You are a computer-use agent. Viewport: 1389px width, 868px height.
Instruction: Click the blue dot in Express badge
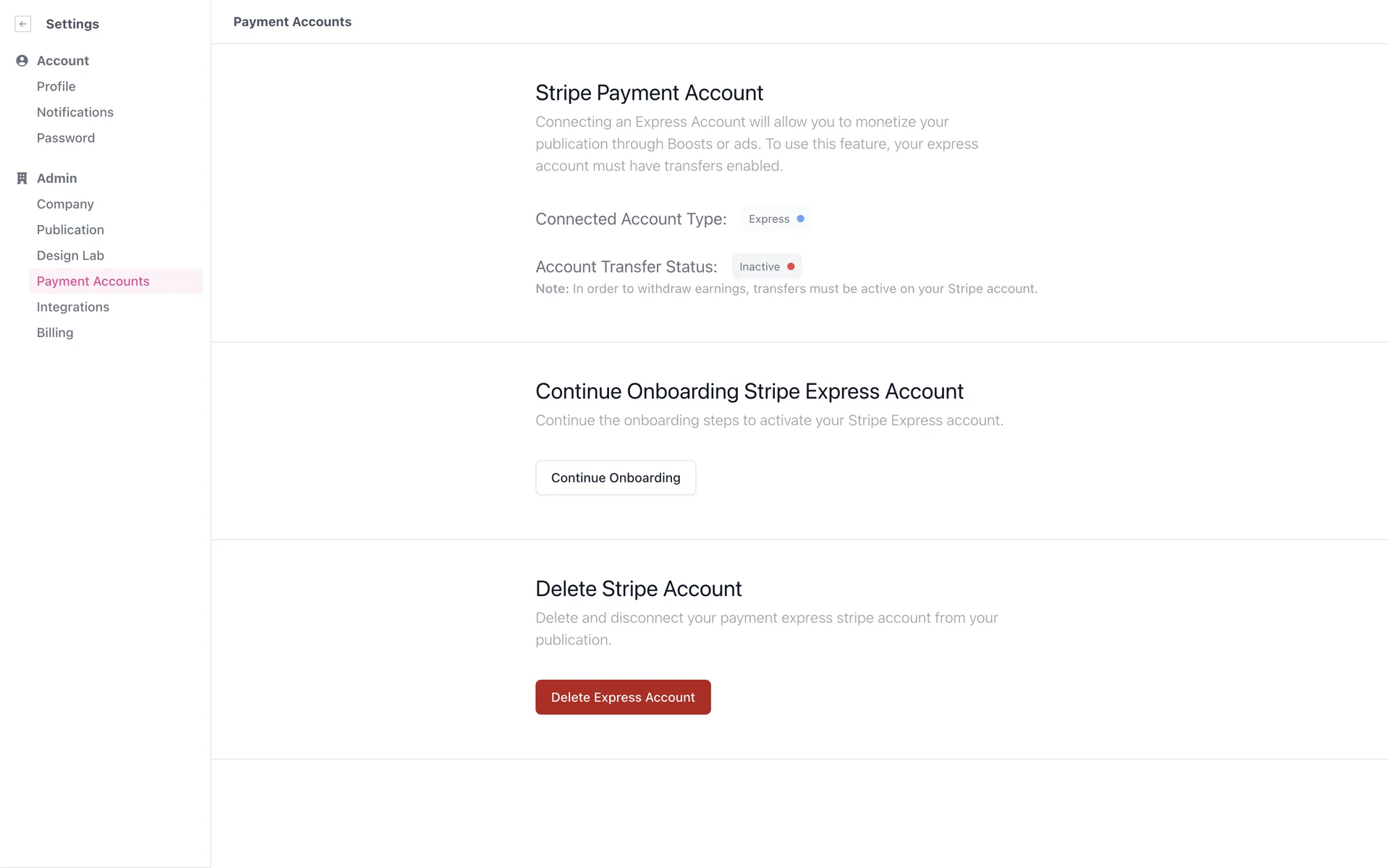(x=800, y=218)
